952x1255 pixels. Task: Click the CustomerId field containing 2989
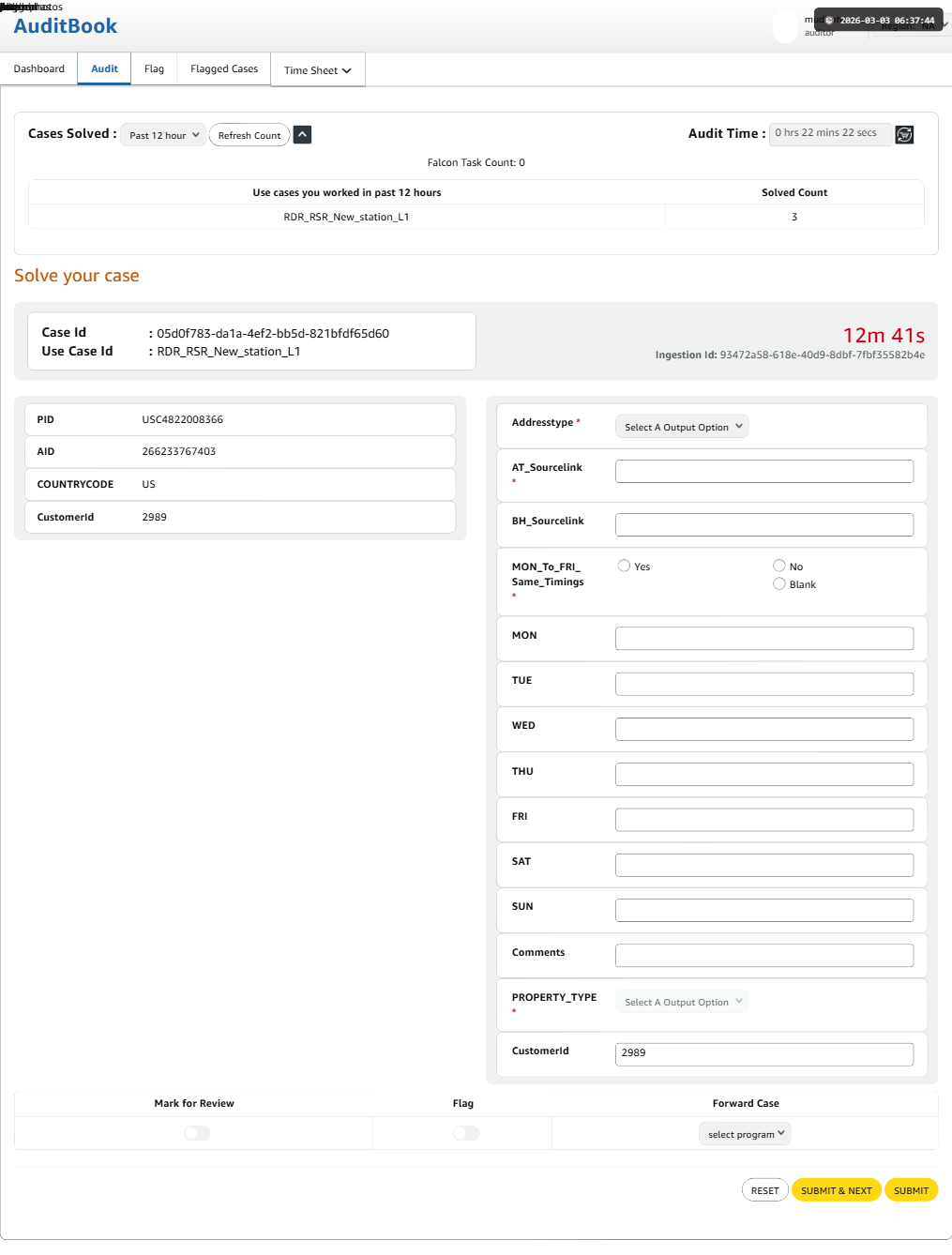coord(764,1054)
